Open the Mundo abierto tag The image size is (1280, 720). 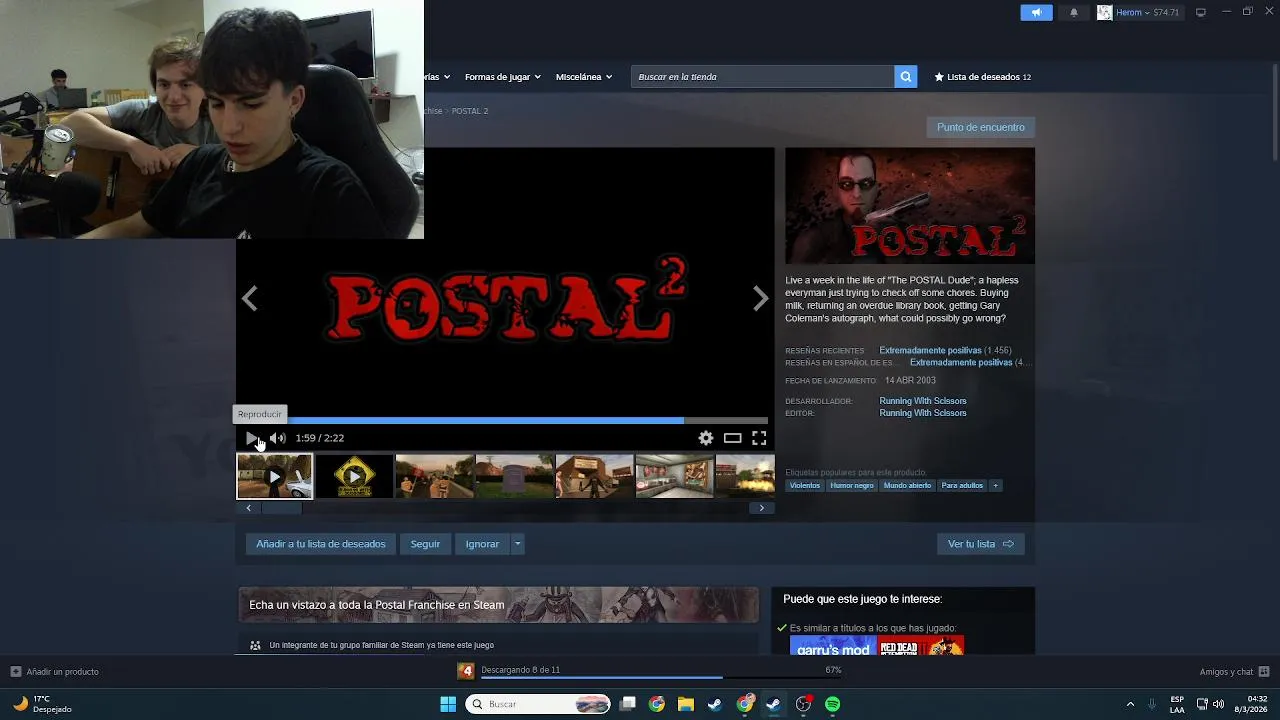[907, 486]
